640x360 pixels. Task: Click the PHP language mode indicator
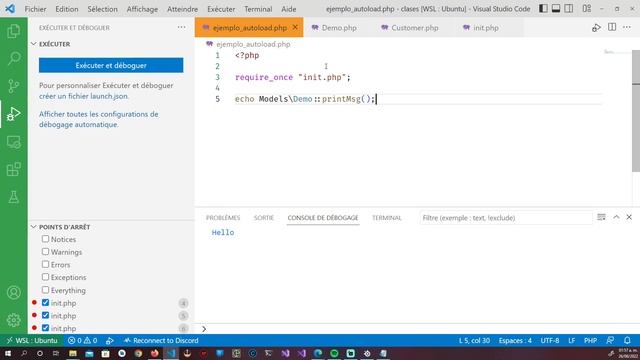point(590,340)
